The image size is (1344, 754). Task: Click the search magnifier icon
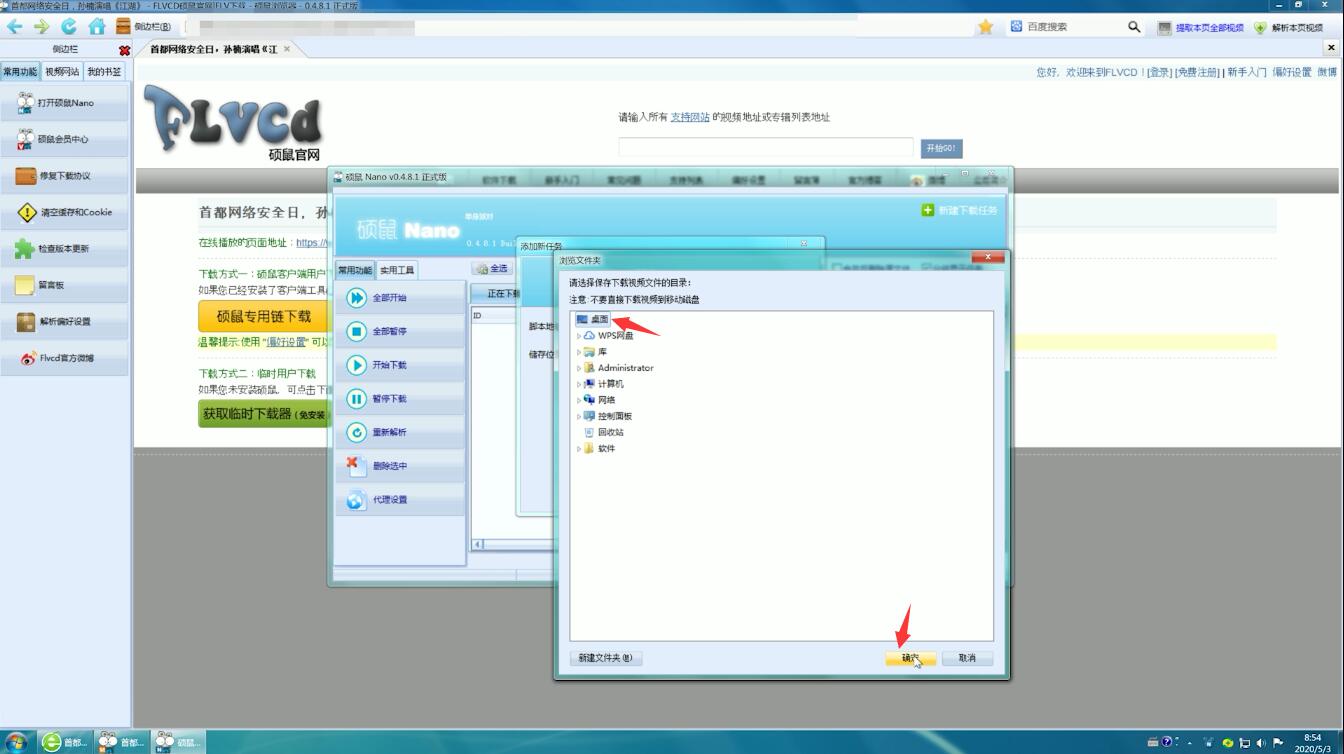(1134, 27)
